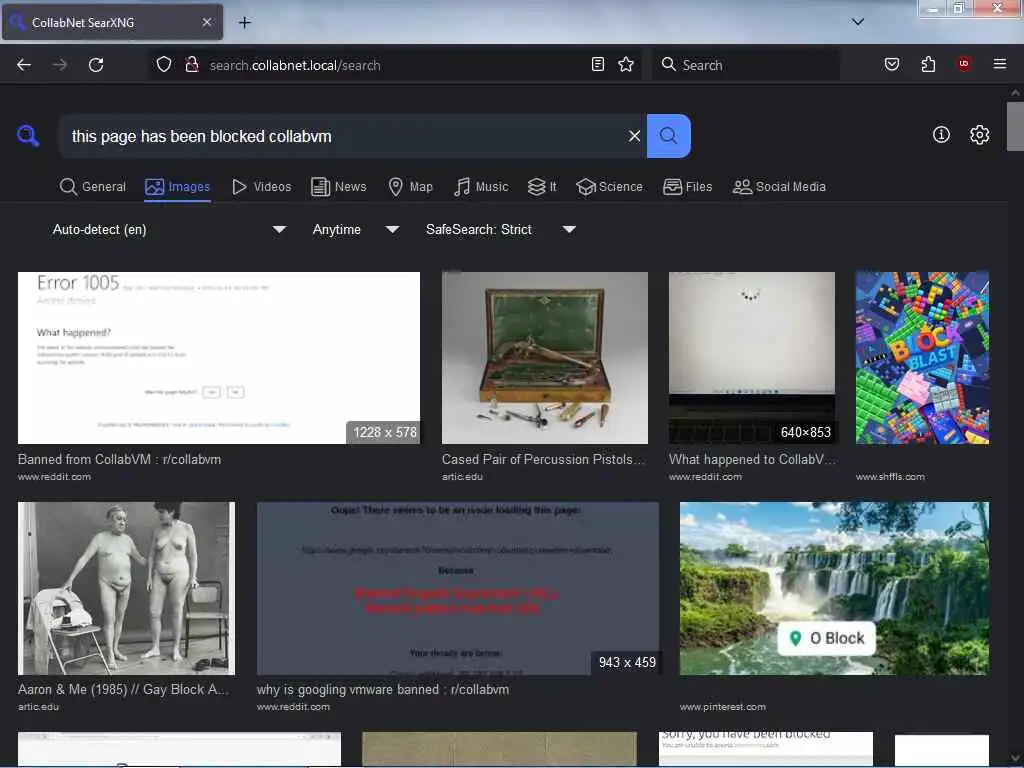Open a new browser tab
Image resolution: width=1024 pixels, height=768 pixels.
point(244,23)
